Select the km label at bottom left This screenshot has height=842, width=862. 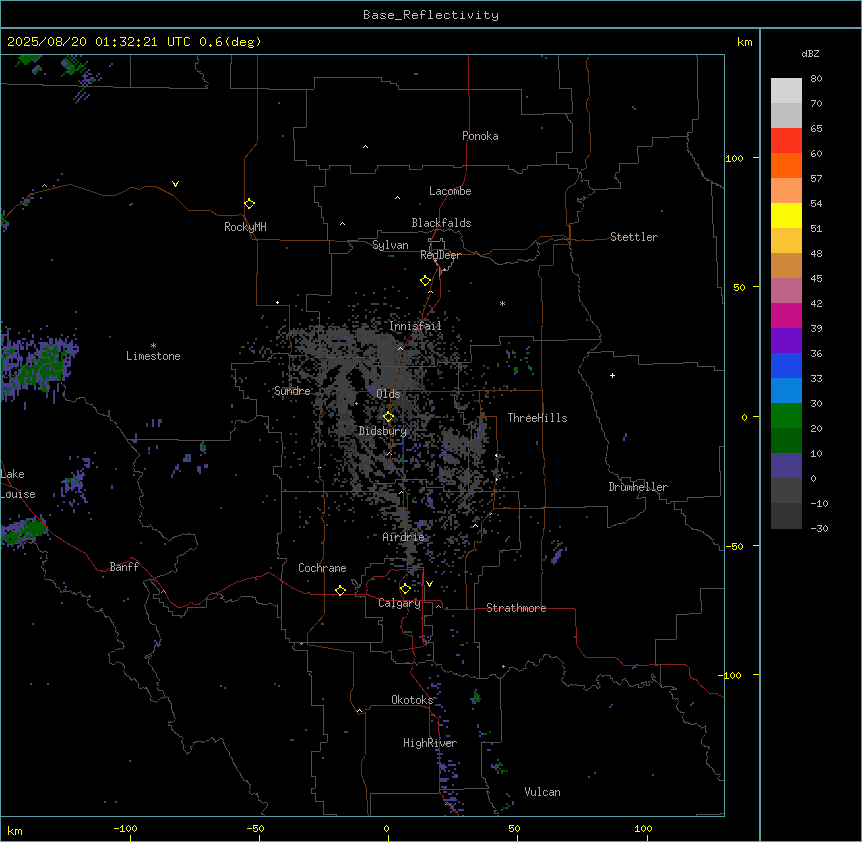(x=14, y=830)
